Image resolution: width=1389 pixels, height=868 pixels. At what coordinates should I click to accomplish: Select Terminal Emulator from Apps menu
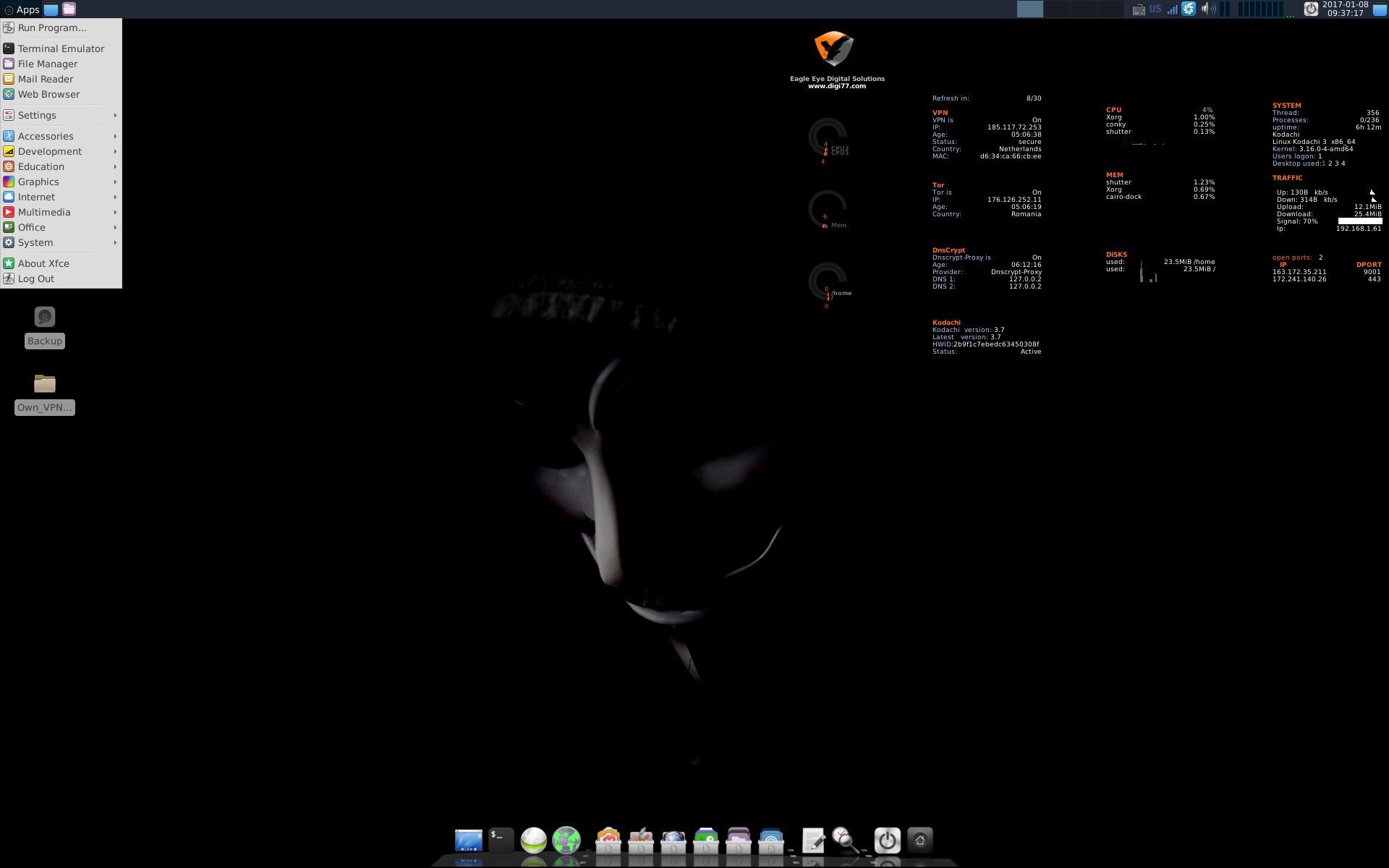(61, 48)
